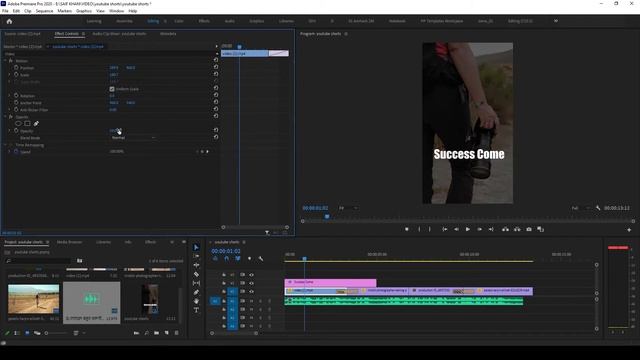Viewport: 640px width, 360px height.
Task: Go to In point in the Program monitor
Action: pyautogui.click(x=444, y=229)
